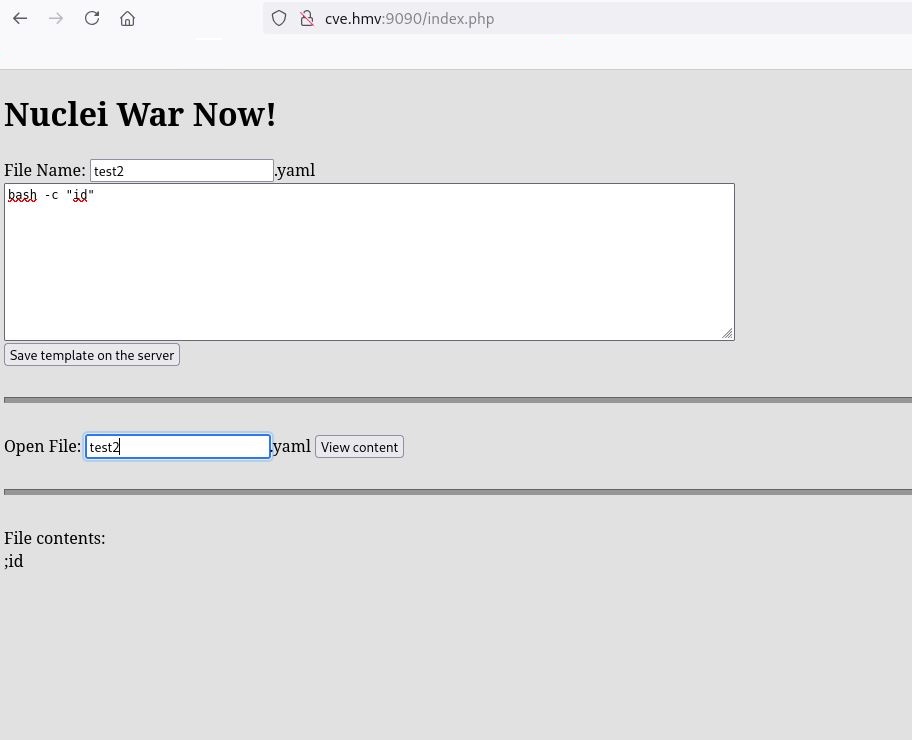This screenshot has width=912, height=740.
Task: Click the "Nuclei War Now!" heading
Action: click(140, 114)
